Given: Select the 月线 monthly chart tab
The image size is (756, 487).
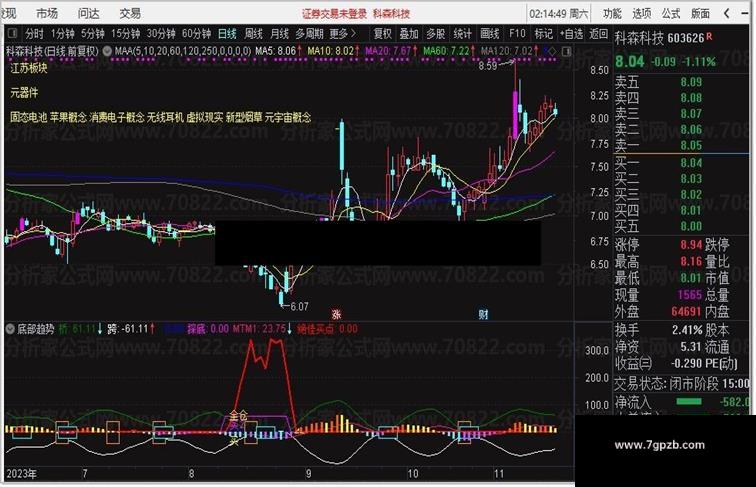Looking at the screenshot, I should click(279, 34).
